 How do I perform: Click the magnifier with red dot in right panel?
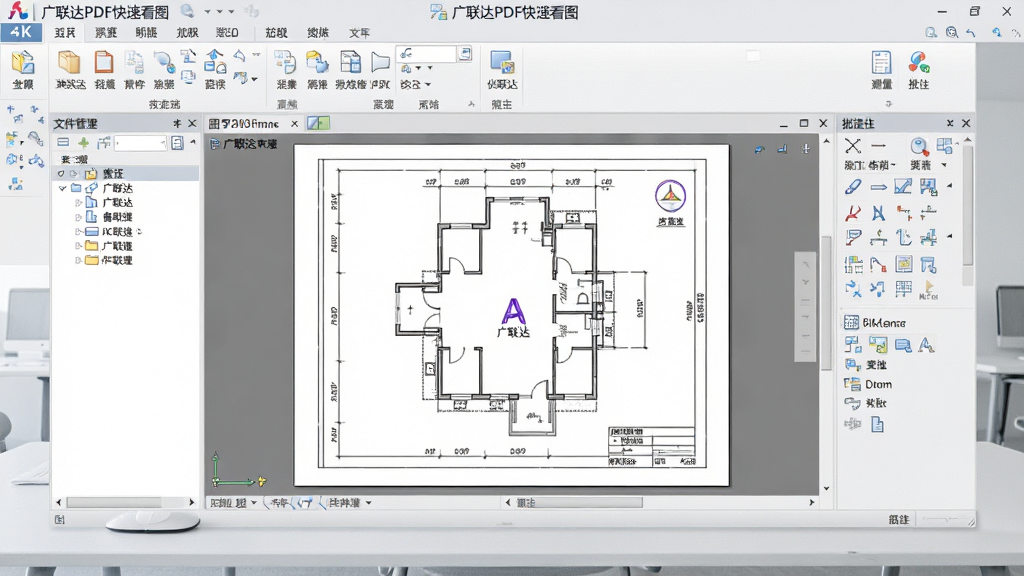[x=920, y=146]
